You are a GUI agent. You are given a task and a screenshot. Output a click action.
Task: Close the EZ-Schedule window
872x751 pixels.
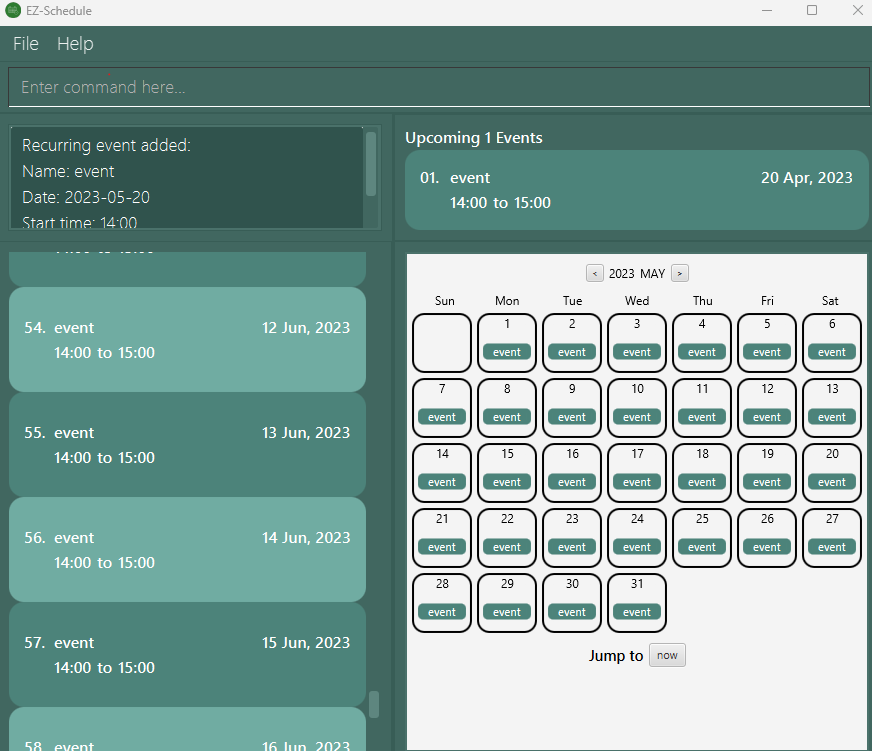[858, 10]
